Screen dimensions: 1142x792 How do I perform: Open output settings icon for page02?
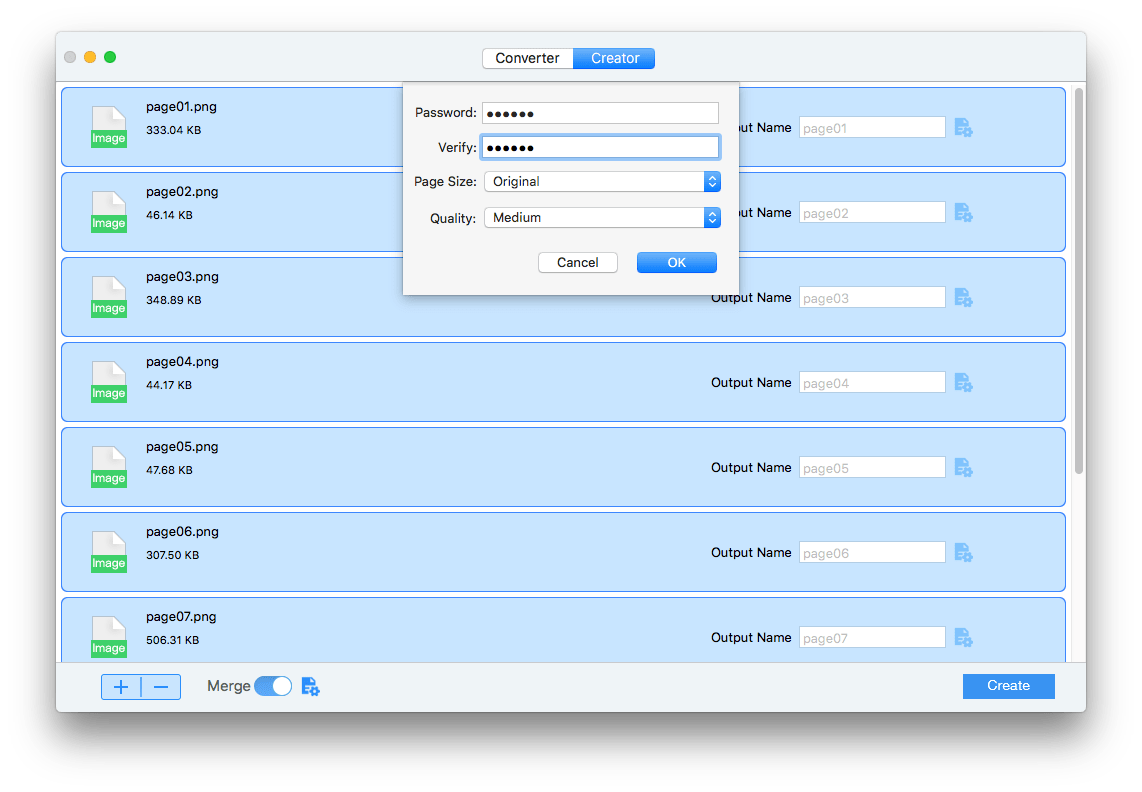click(963, 213)
